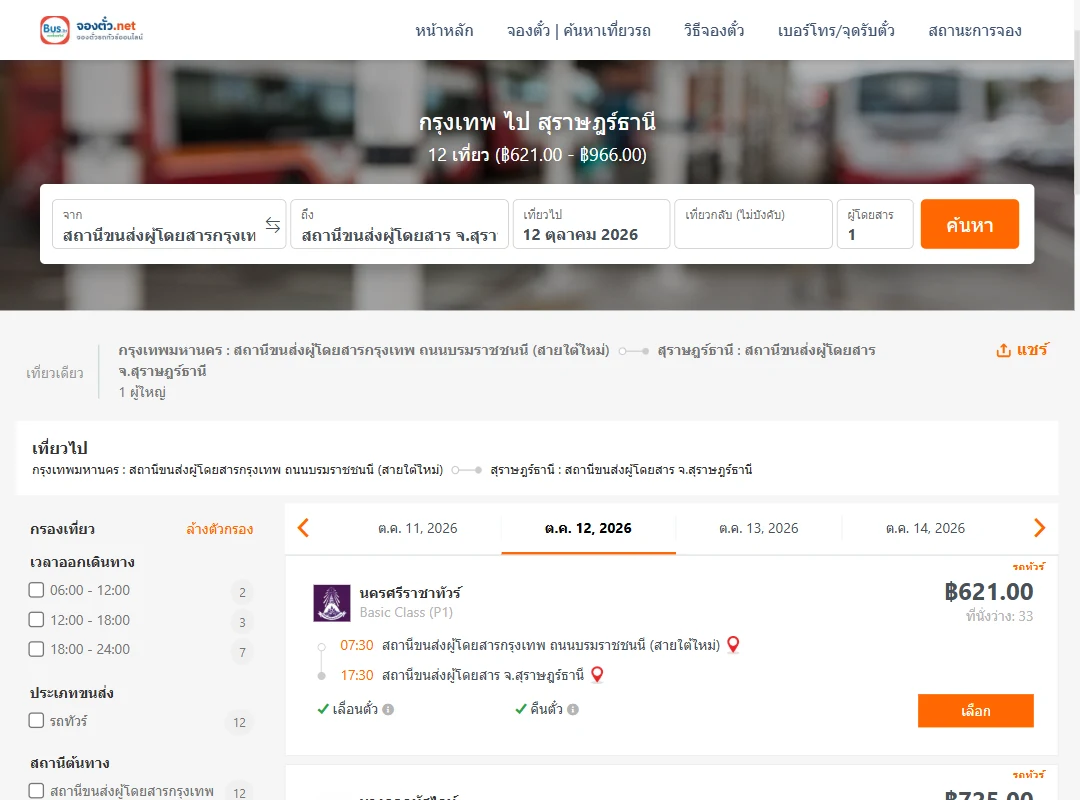The height and width of the screenshot is (800, 1080).
Task: Enable the 12:00 - 18:00 departure filter
Action: click(37, 619)
